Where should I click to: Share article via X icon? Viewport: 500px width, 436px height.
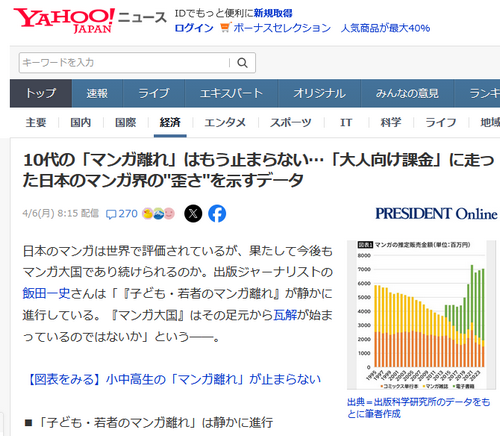pyautogui.click(x=193, y=214)
